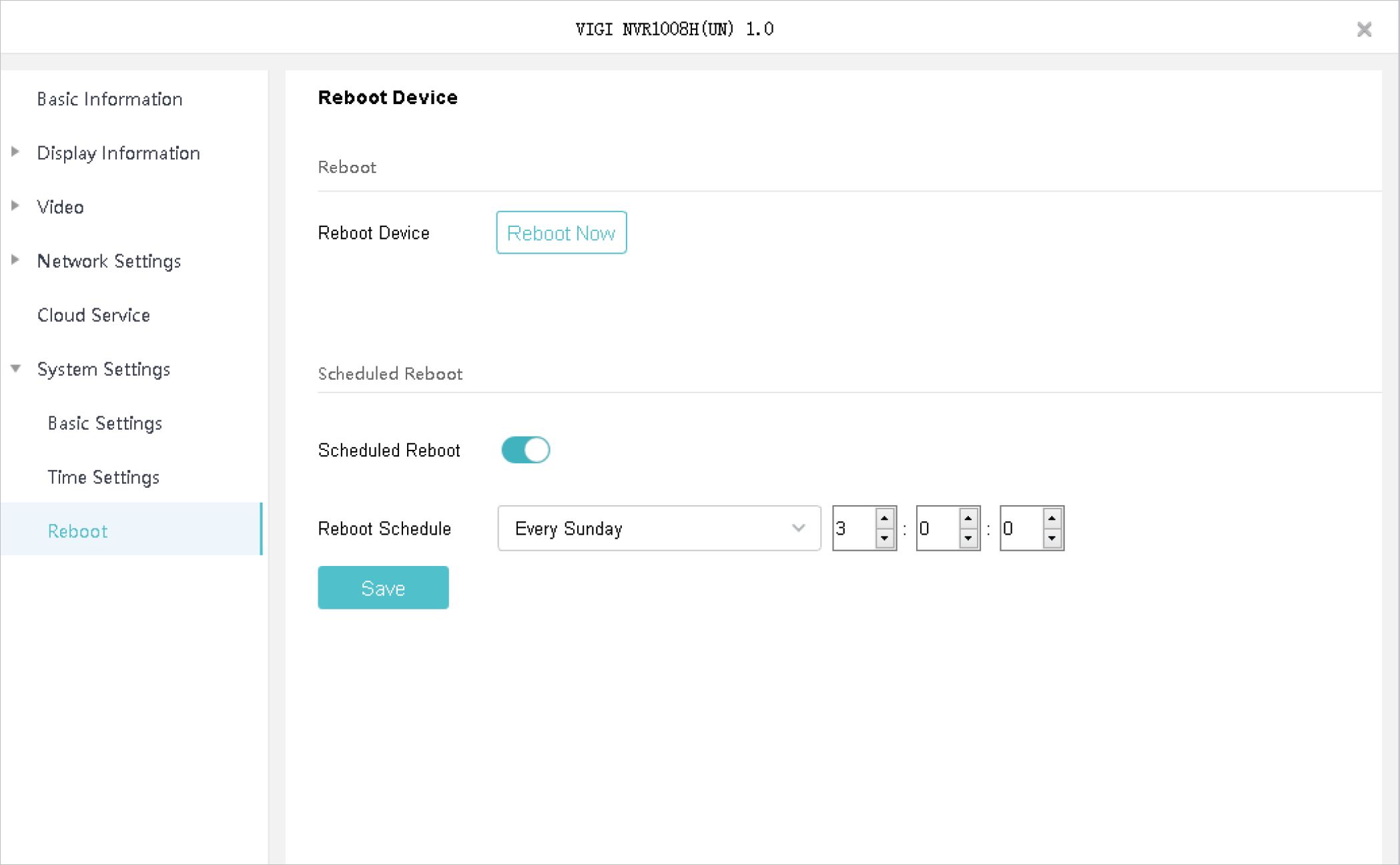The image size is (1400, 865).
Task: Close the VIGI NVR1008H dialog
Action: tap(1364, 29)
